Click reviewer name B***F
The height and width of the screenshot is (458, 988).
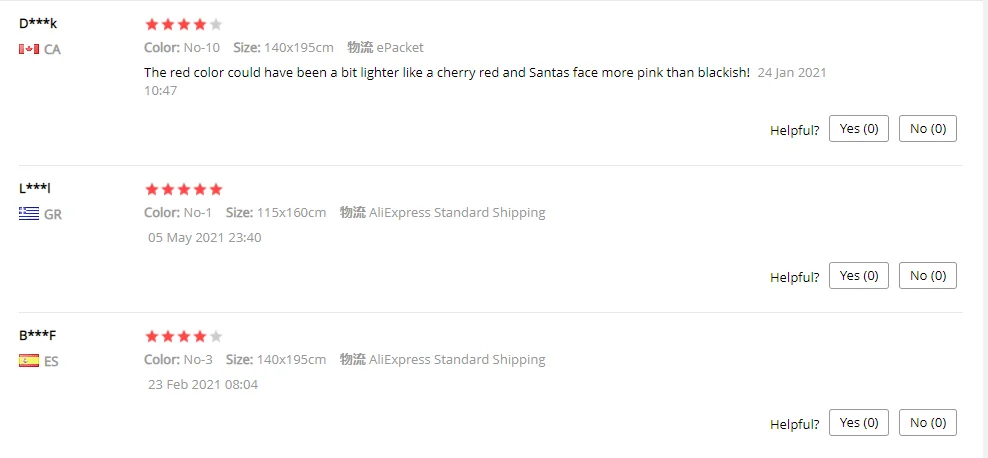(37, 335)
